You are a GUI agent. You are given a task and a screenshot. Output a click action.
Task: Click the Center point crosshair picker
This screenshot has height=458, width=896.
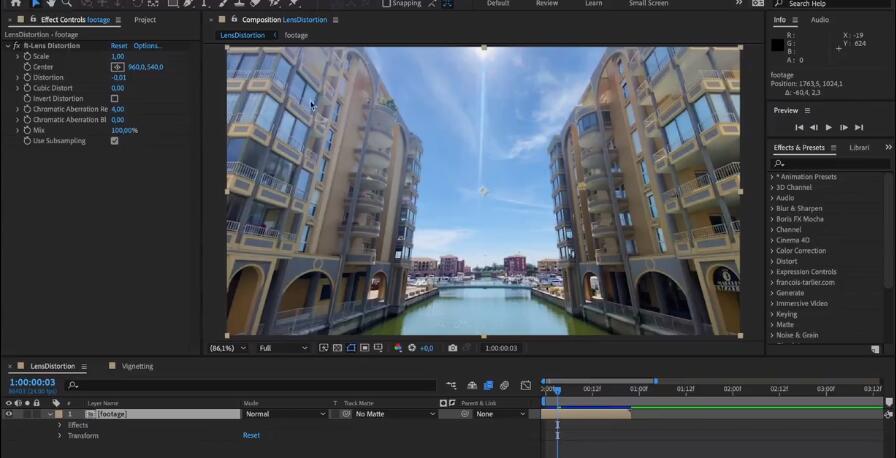coord(117,67)
